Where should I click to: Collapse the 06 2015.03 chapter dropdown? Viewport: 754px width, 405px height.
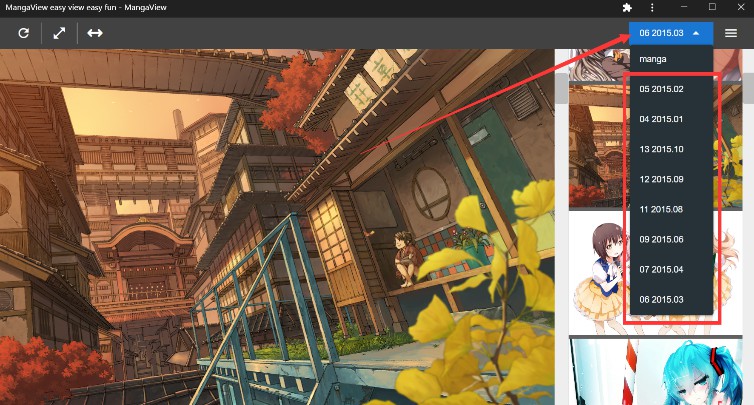pyautogui.click(x=670, y=33)
